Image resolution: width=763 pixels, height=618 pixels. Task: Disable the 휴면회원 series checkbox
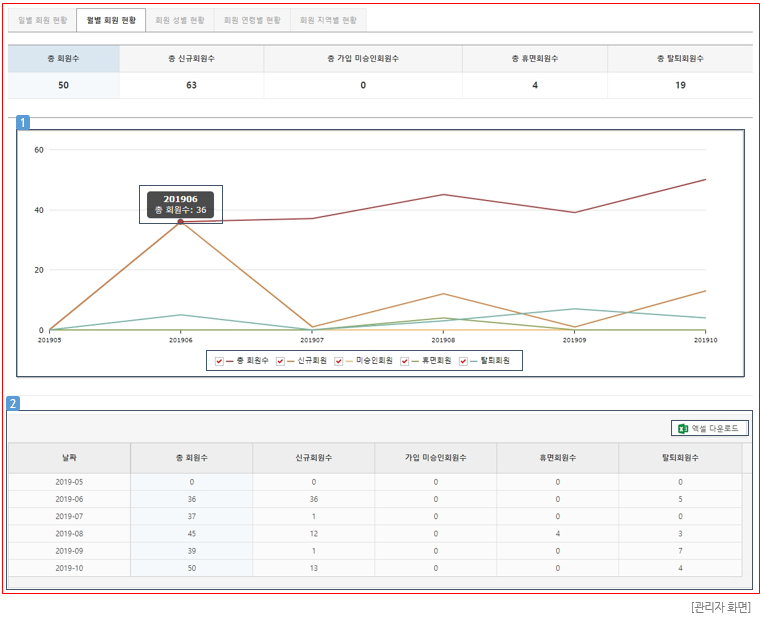pyautogui.click(x=404, y=361)
